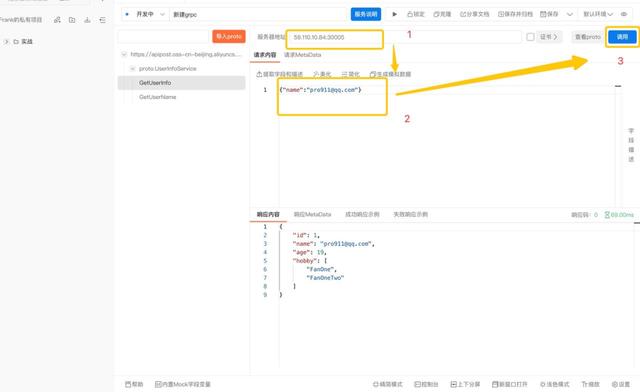
Task: Switch to the 成功响应示例 tab
Action: 362,214
